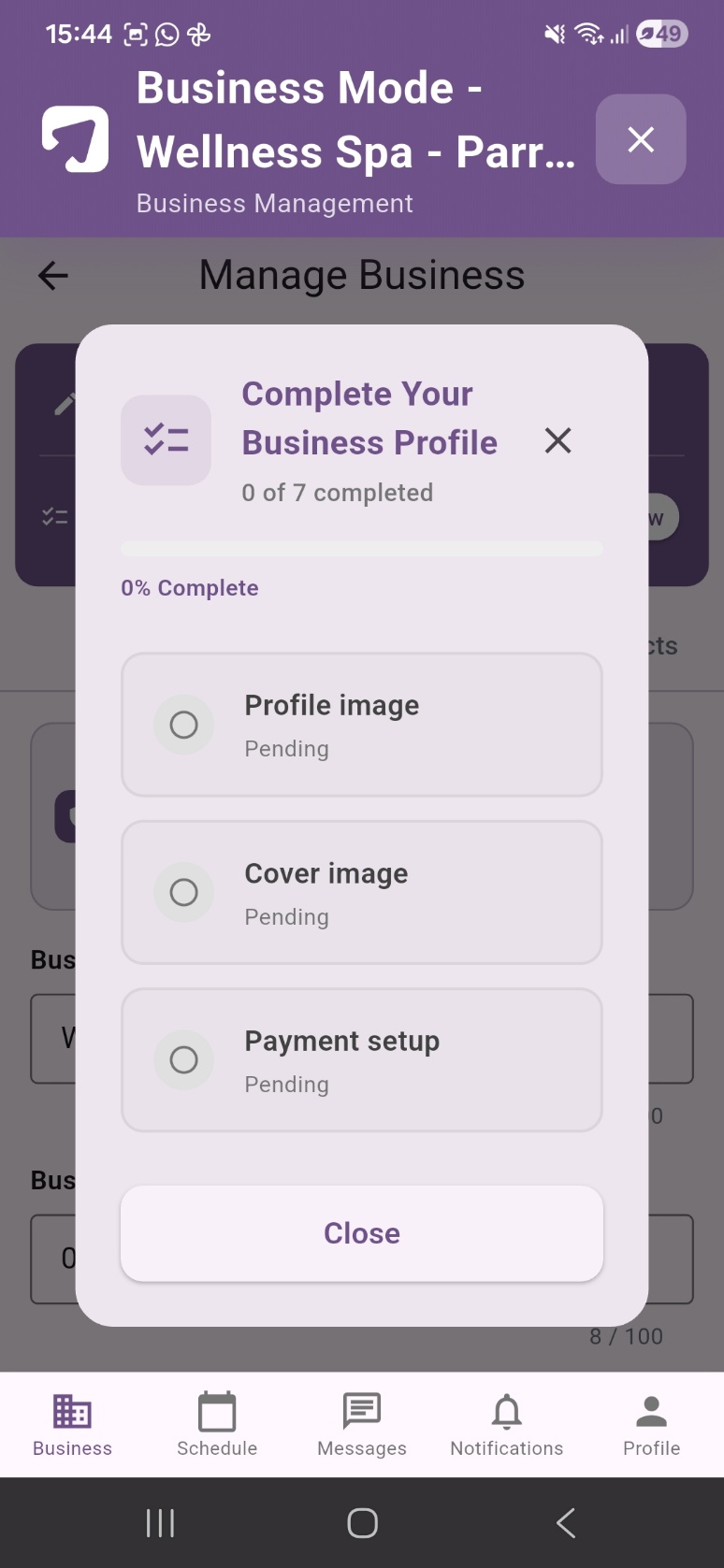
Task: Select the Cover image radio circle
Action: [184, 892]
